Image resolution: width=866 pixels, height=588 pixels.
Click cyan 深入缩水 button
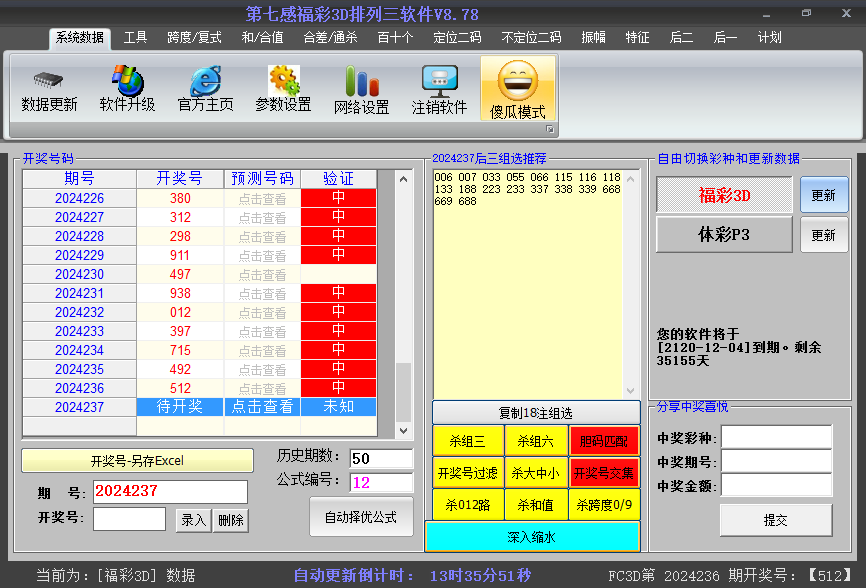coord(532,537)
